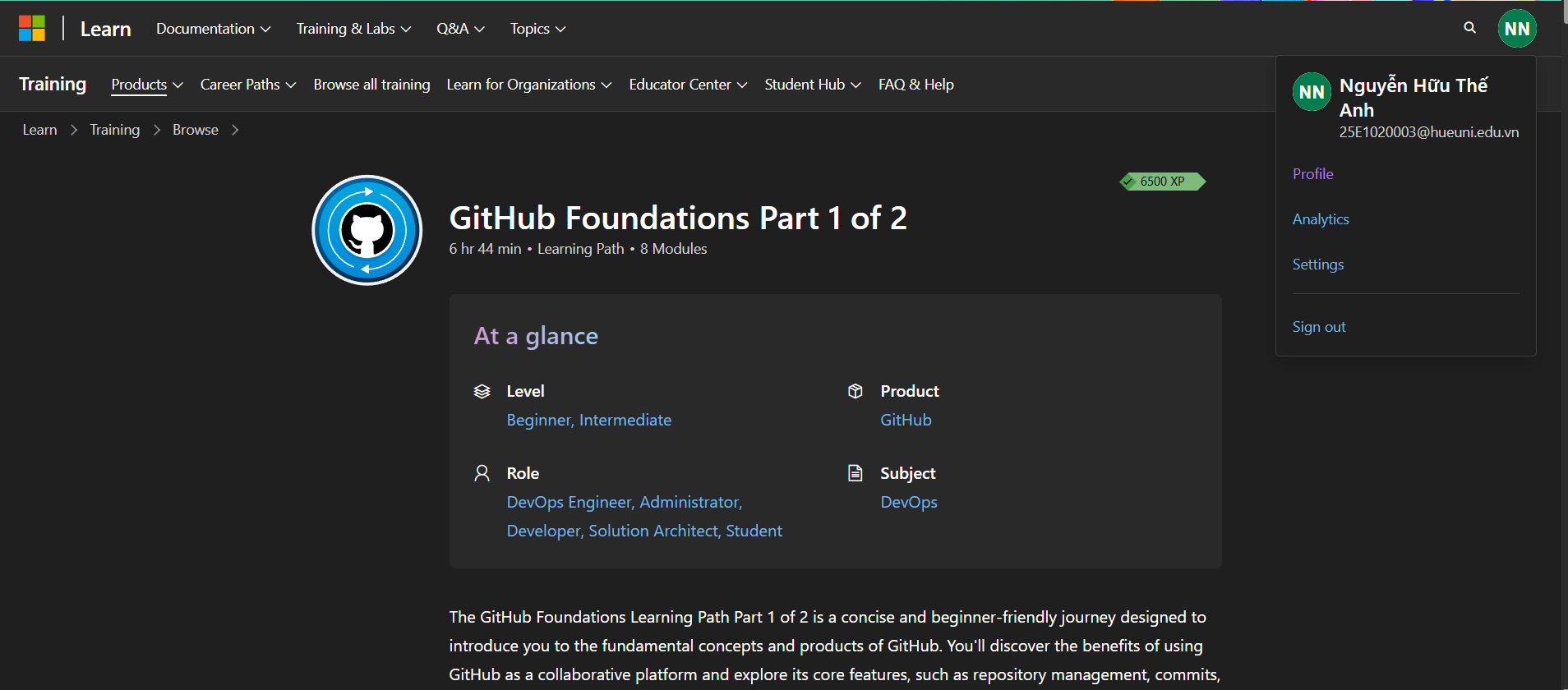Expand the Documentation dropdown

pyautogui.click(x=214, y=29)
